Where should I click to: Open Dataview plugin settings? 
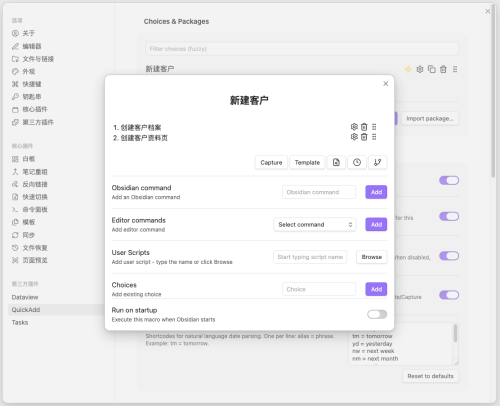coord(25,297)
